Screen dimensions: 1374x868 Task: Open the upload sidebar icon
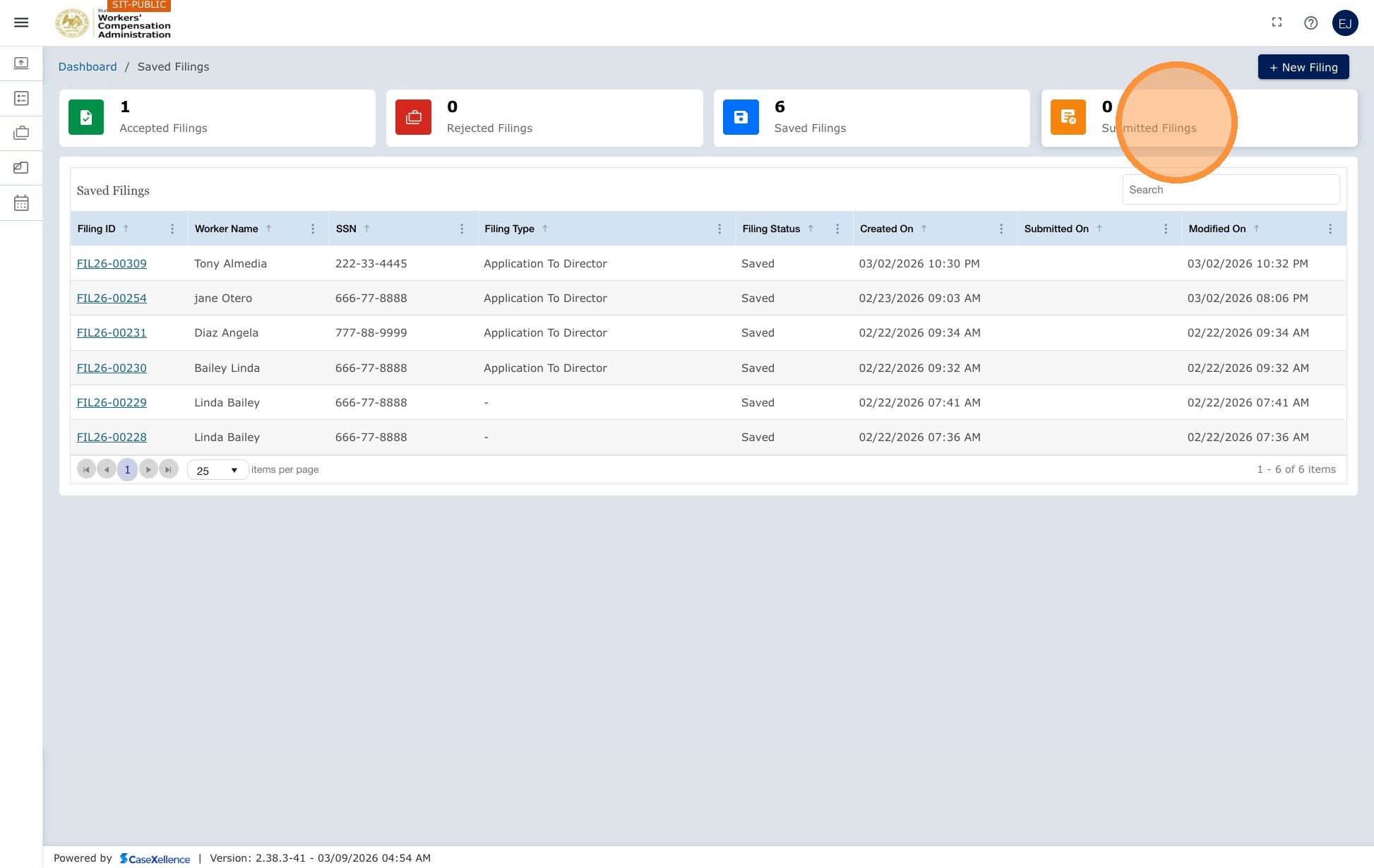(x=21, y=64)
